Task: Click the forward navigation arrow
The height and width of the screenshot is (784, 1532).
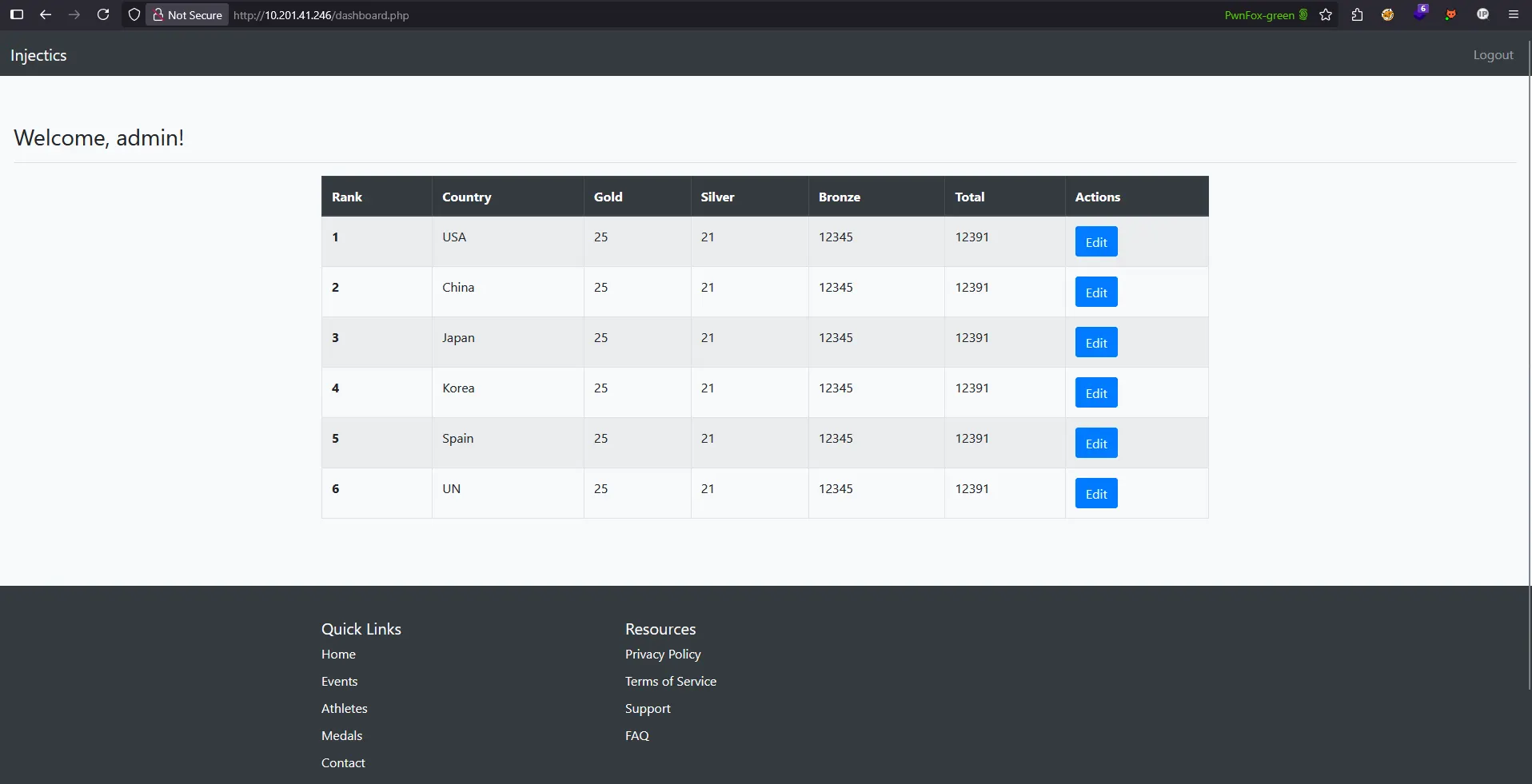Action: click(74, 14)
